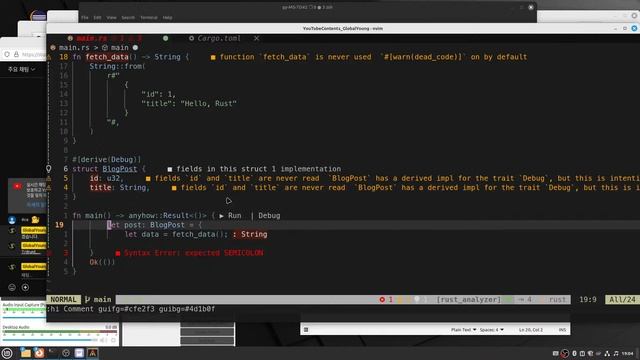Image resolution: width=640 pixels, height=360 pixels.
Task: Click the BlogPost struct name
Action: 120,169
